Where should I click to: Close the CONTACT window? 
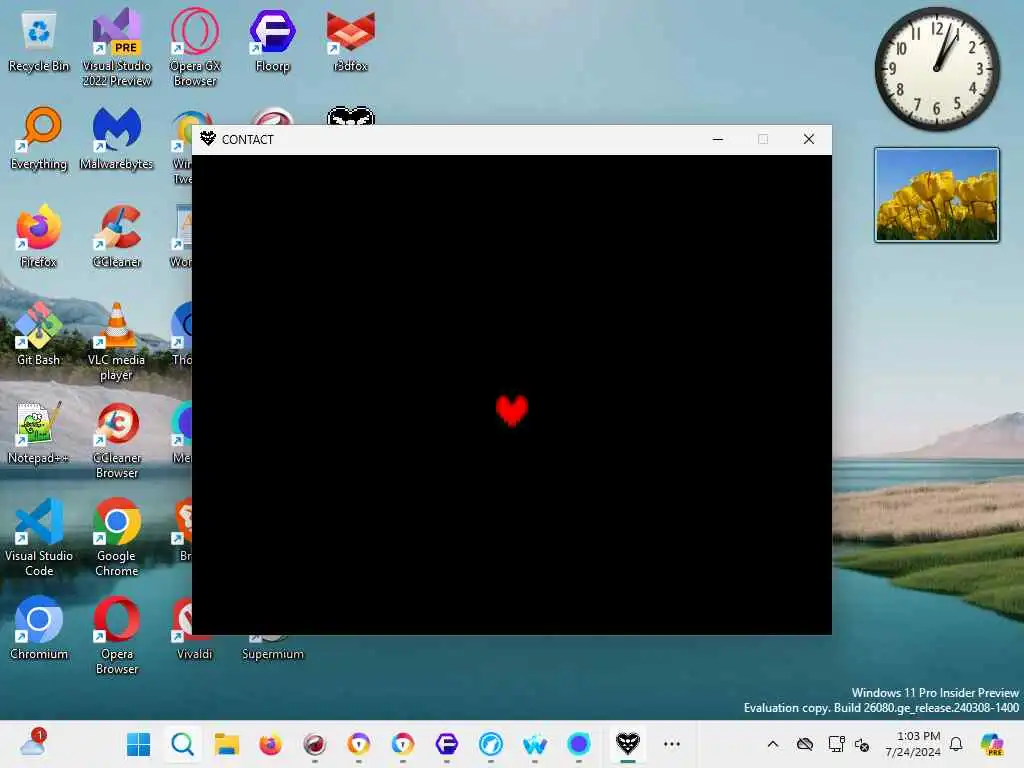point(808,139)
